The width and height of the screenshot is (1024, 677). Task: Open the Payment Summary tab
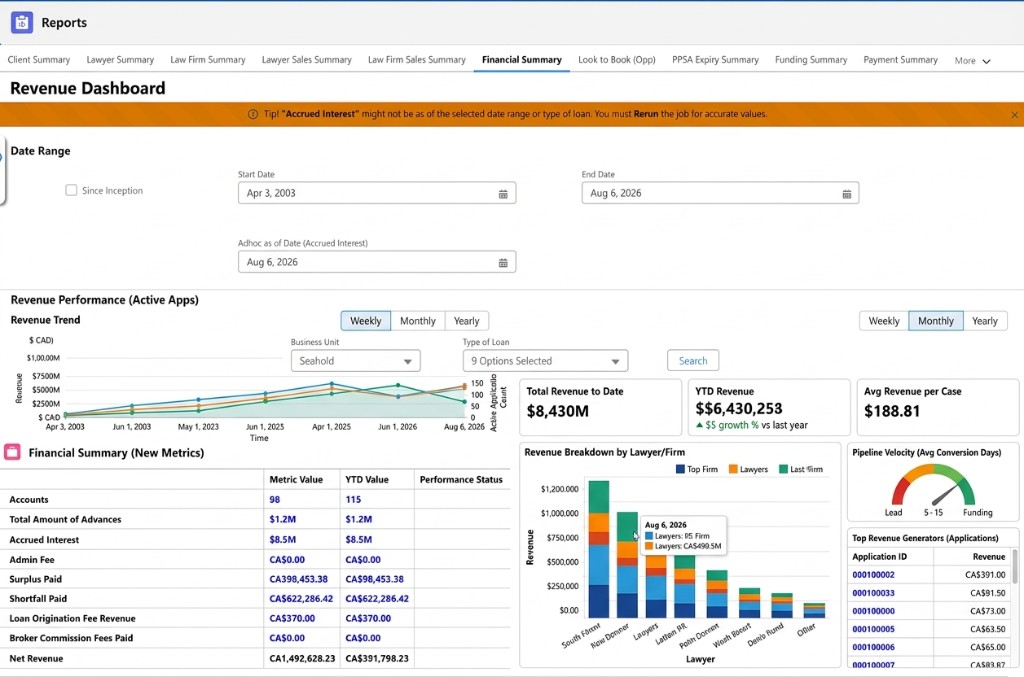point(900,59)
